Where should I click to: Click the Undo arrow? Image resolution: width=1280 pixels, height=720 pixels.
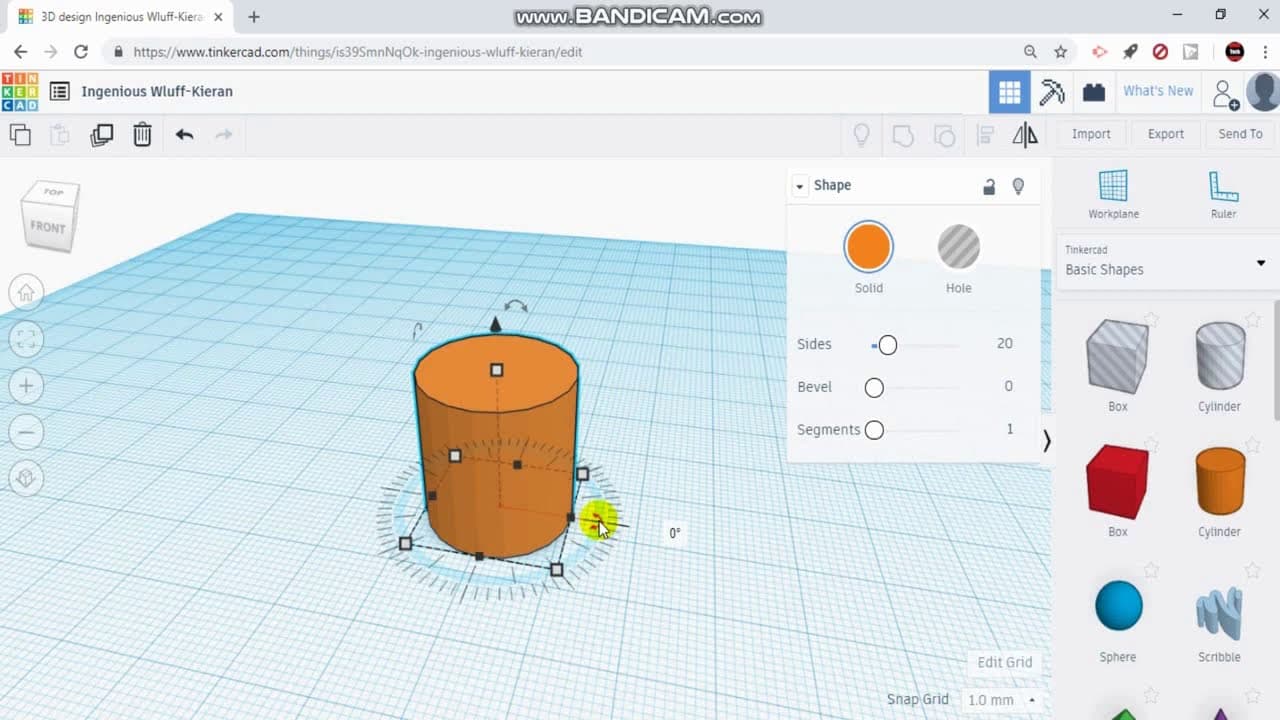coord(184,134)
